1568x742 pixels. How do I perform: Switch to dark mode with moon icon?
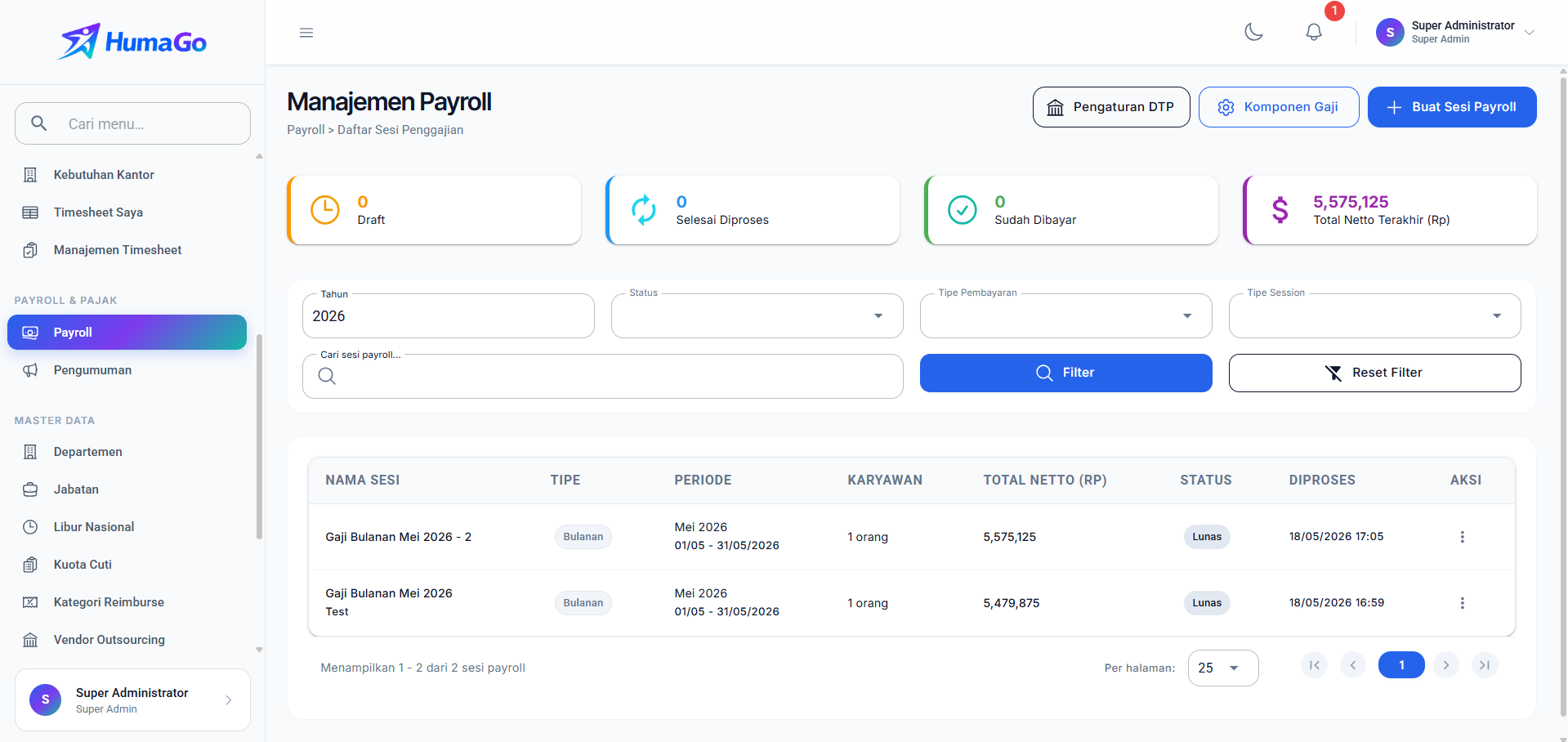[1253, 32]
